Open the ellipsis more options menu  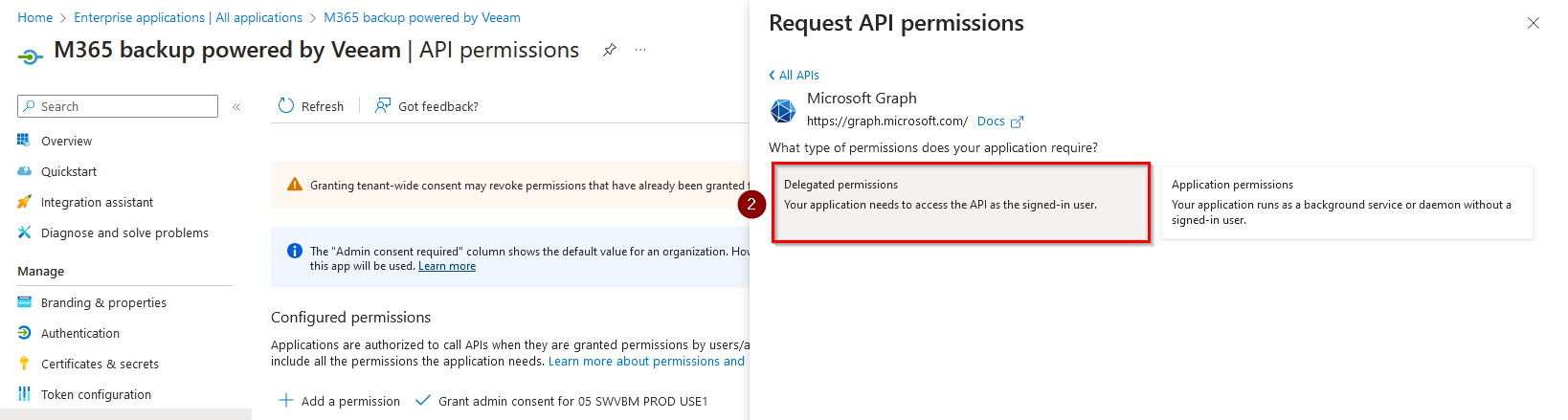tap(640, 50)
